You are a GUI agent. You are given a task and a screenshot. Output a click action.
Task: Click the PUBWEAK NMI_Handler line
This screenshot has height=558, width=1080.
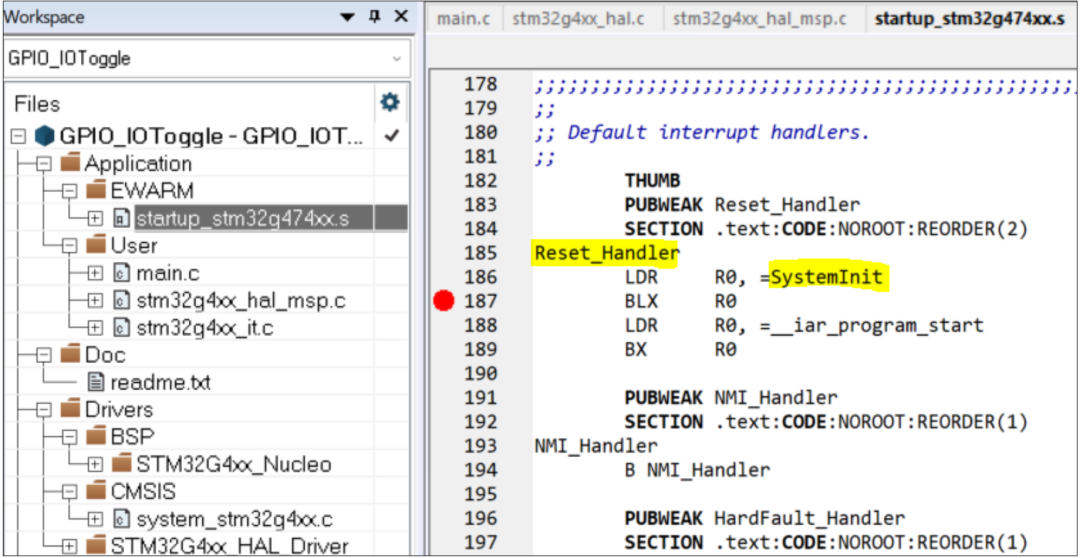pos(731,397)
